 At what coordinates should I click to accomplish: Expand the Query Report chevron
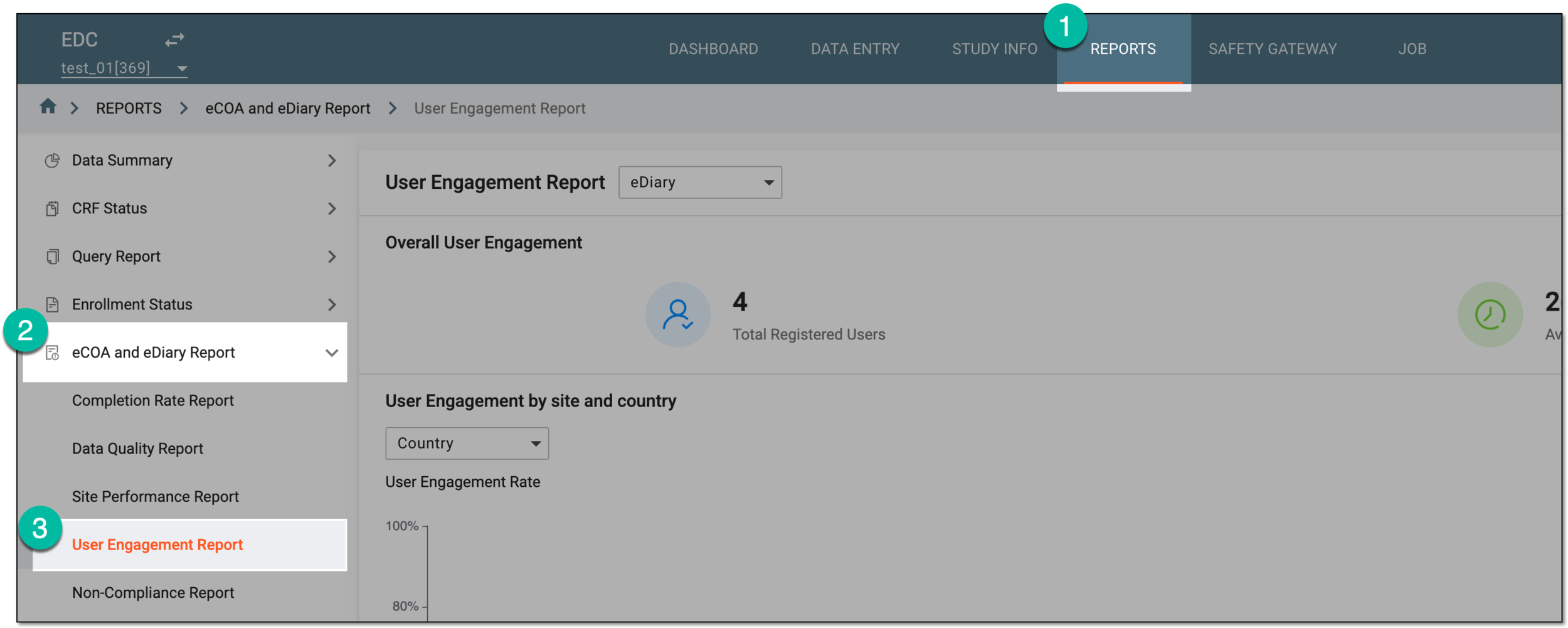(x=332, y=257)
